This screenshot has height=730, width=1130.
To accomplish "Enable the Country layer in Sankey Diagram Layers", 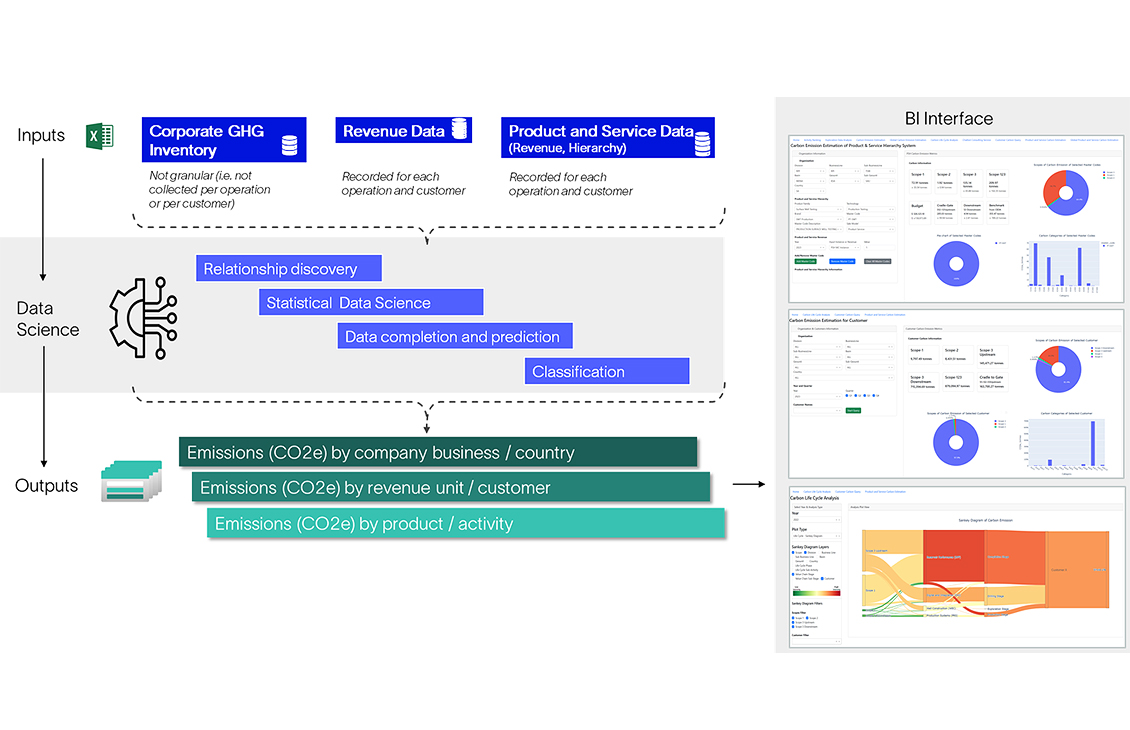I will 809,561.
